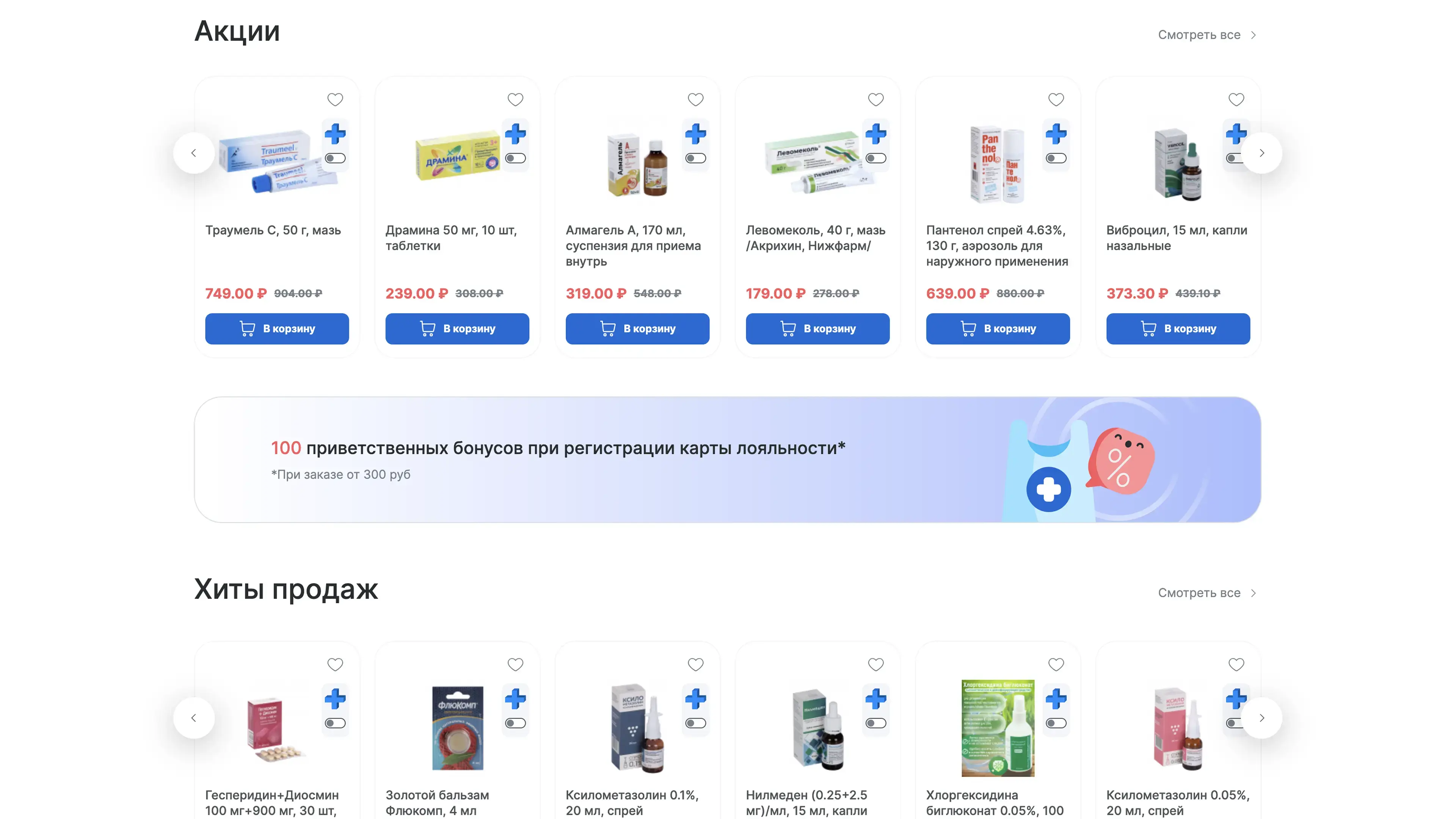The height and width of the screenshot is (819, 1456).
Task: Toggle the switch on Траумель С card
Action: coord(335,158)
